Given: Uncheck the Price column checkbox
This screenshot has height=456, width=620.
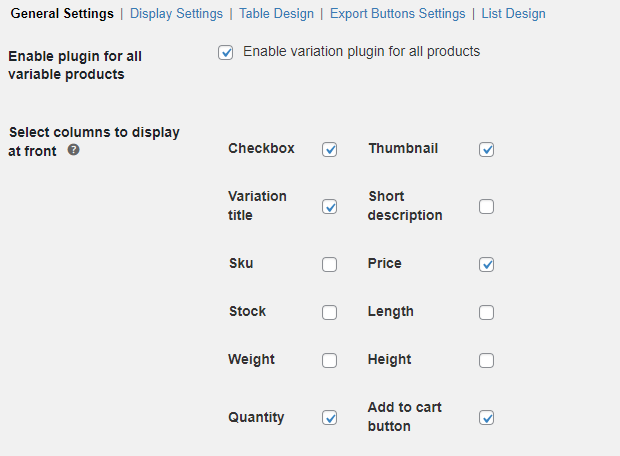Looking at the screenshot, I should coord(486,264).
